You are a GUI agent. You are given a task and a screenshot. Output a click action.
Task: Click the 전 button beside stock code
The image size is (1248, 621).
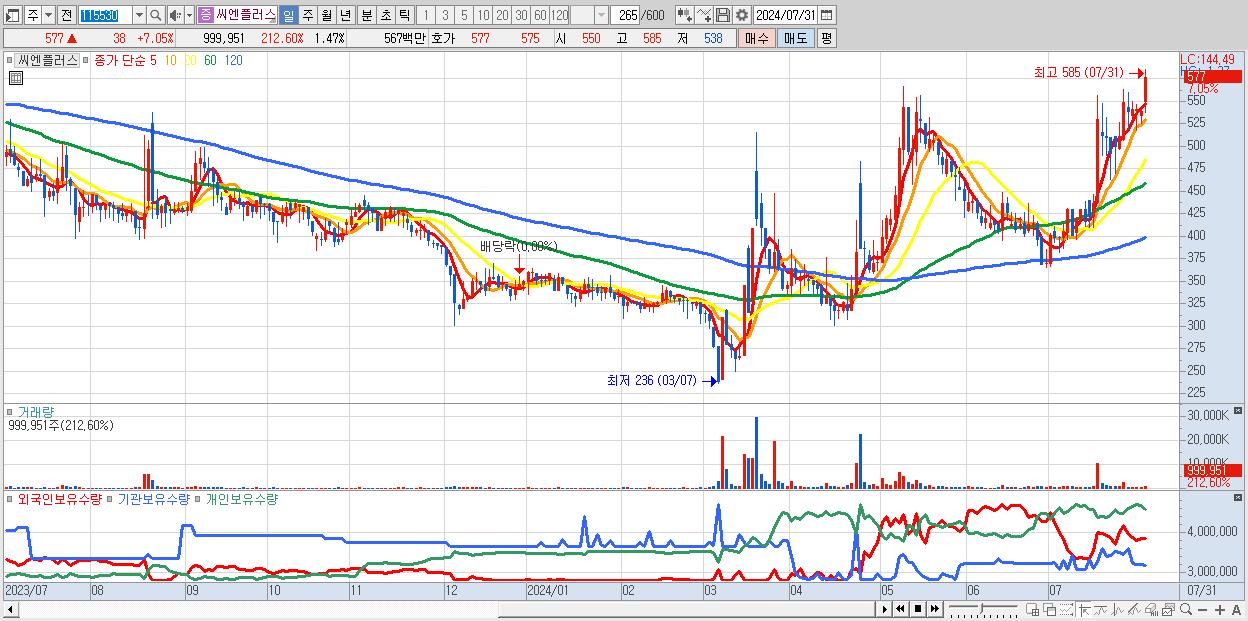66,16
